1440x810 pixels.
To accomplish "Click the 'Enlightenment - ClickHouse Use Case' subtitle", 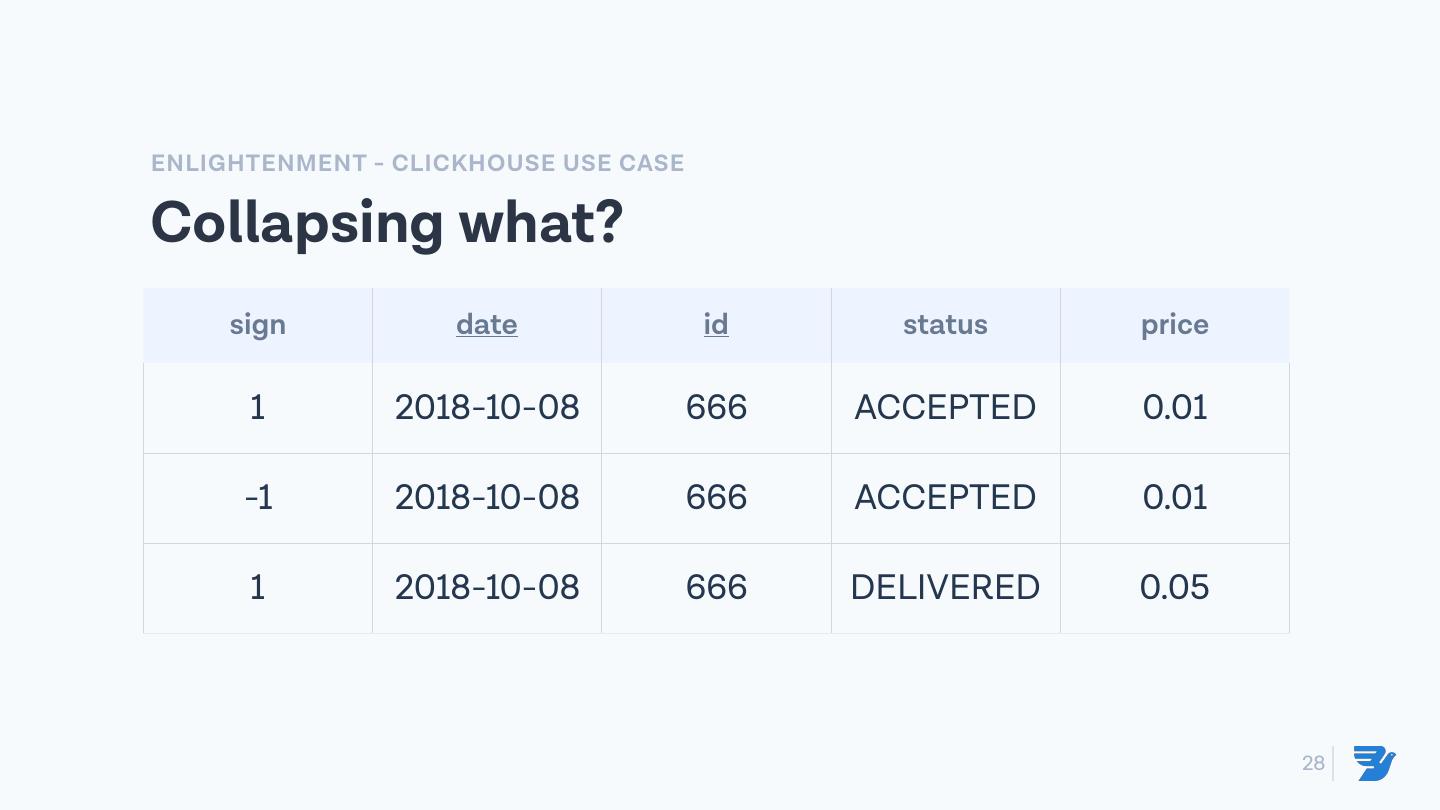I will (x=418, y=163).
